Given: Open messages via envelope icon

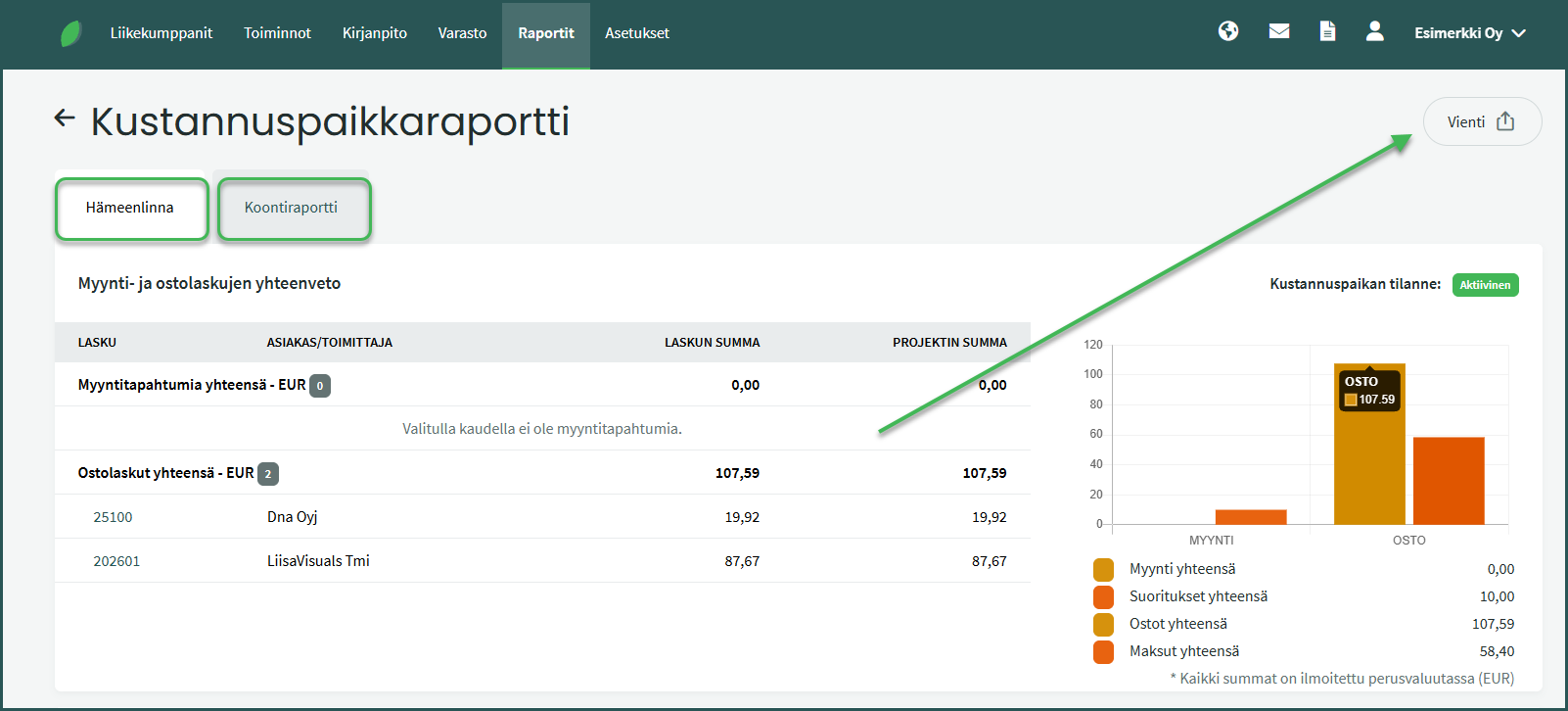Looking at the screenshot, I should pos(1278,31).
